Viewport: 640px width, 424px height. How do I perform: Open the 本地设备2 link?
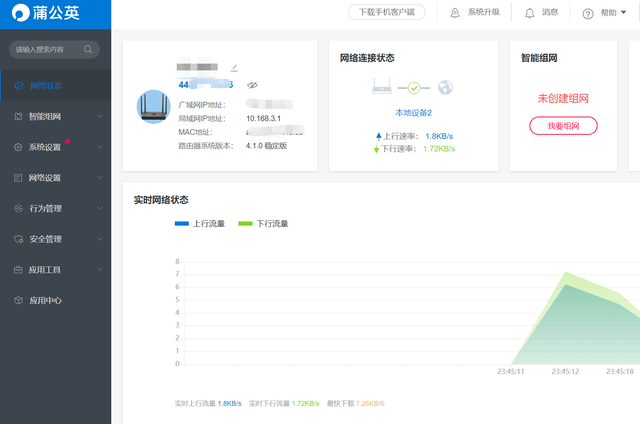tap(413, 113)
